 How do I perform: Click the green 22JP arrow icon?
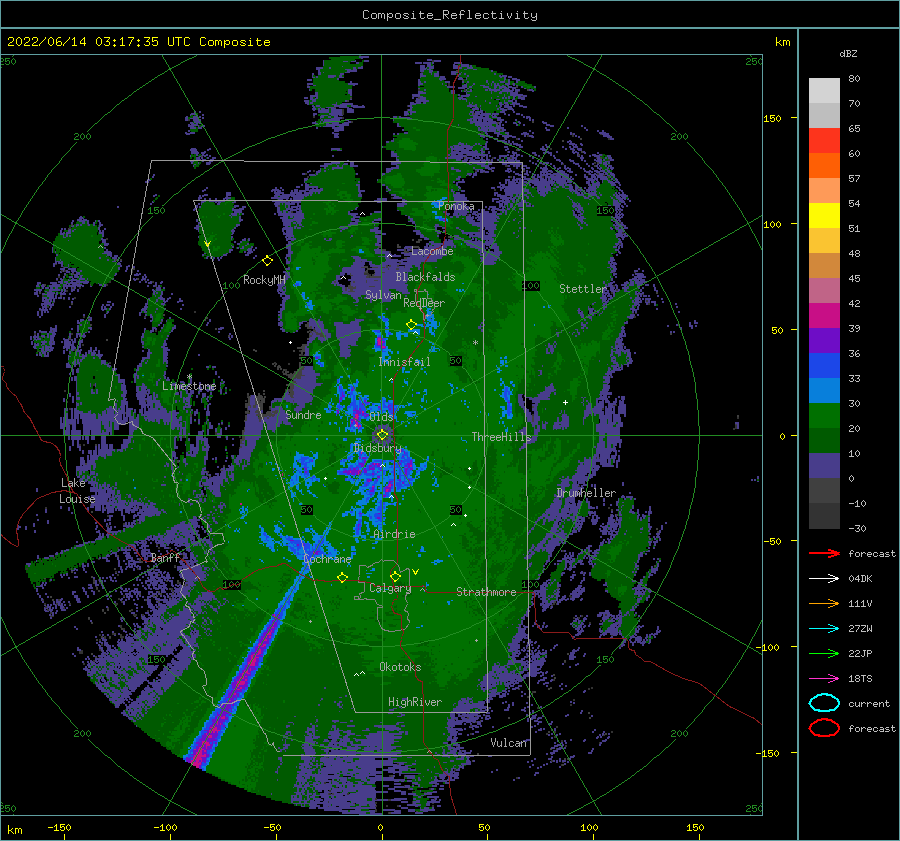point(824,653)
